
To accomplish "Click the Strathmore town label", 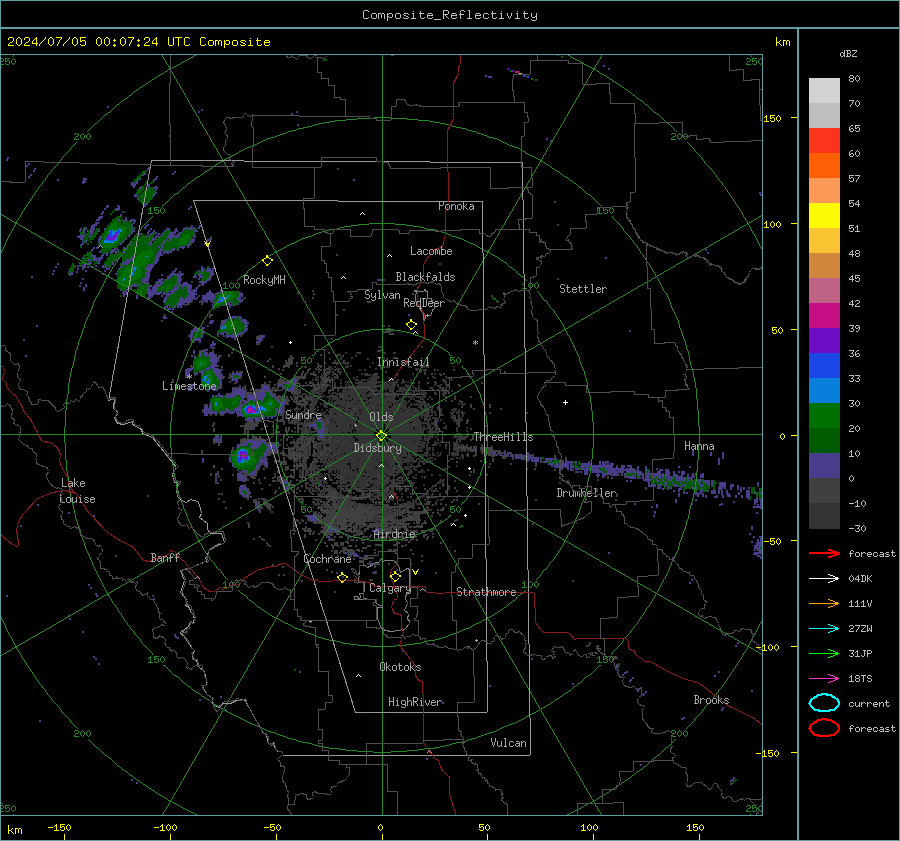I will click(x=486, y=592).
